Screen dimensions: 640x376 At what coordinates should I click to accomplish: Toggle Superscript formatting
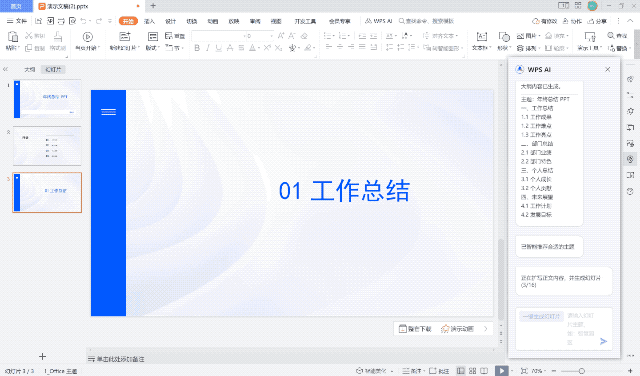pyautogui.click(x=267, y=48)
